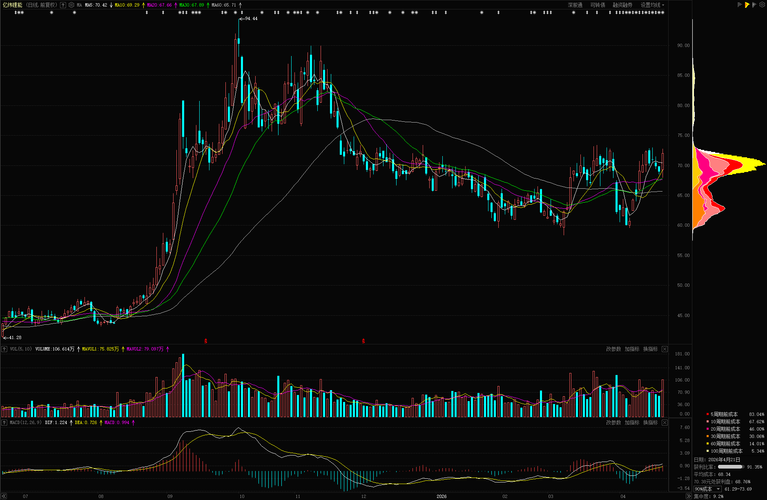767x500 pixels.
Task: Click the magenta 20周期前成本 legend swatch
Action: pos(707,429)
